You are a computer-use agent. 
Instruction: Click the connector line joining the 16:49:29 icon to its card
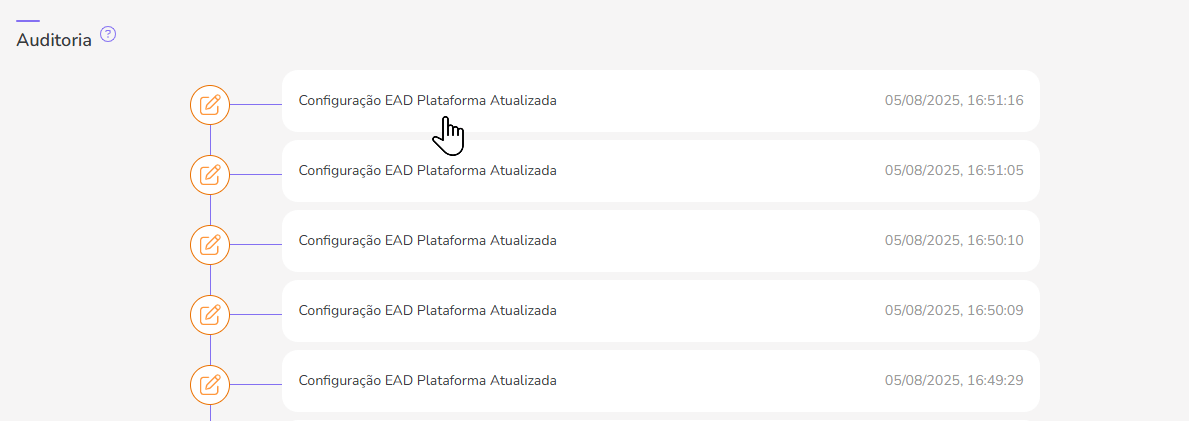256,384
